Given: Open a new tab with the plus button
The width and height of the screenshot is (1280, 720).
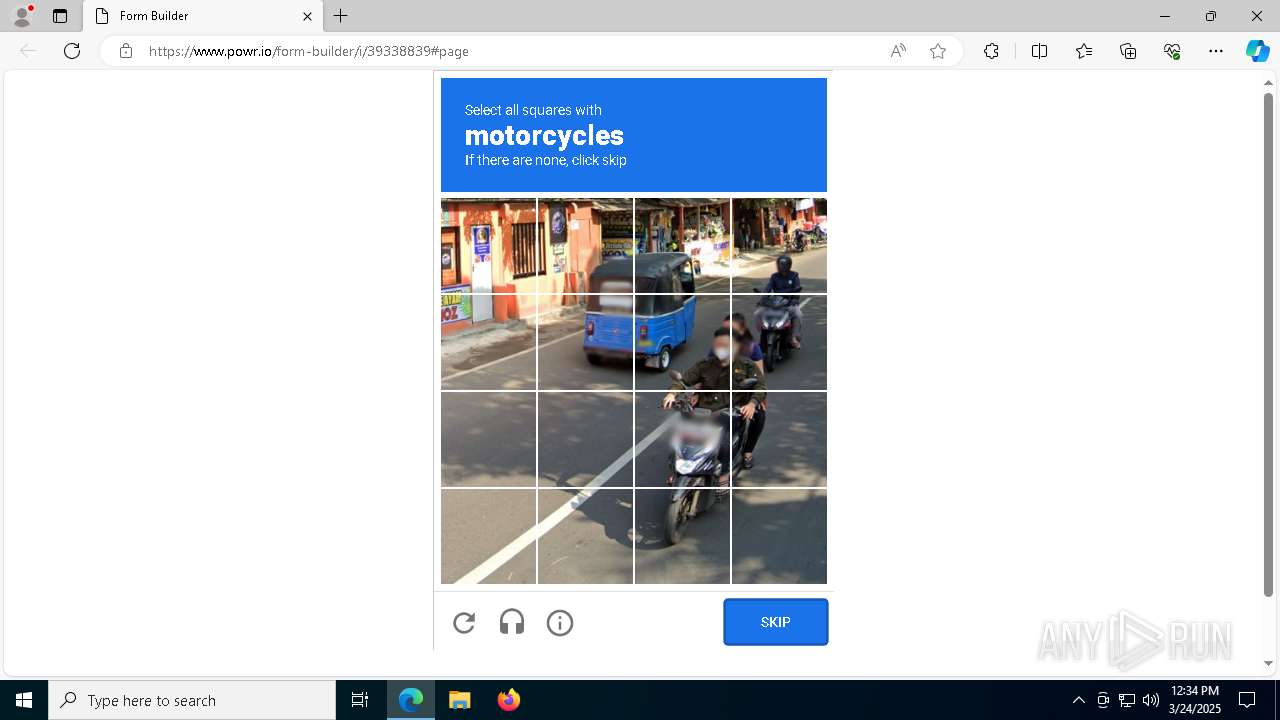Looking at the screenshot, I should point(341,16).
